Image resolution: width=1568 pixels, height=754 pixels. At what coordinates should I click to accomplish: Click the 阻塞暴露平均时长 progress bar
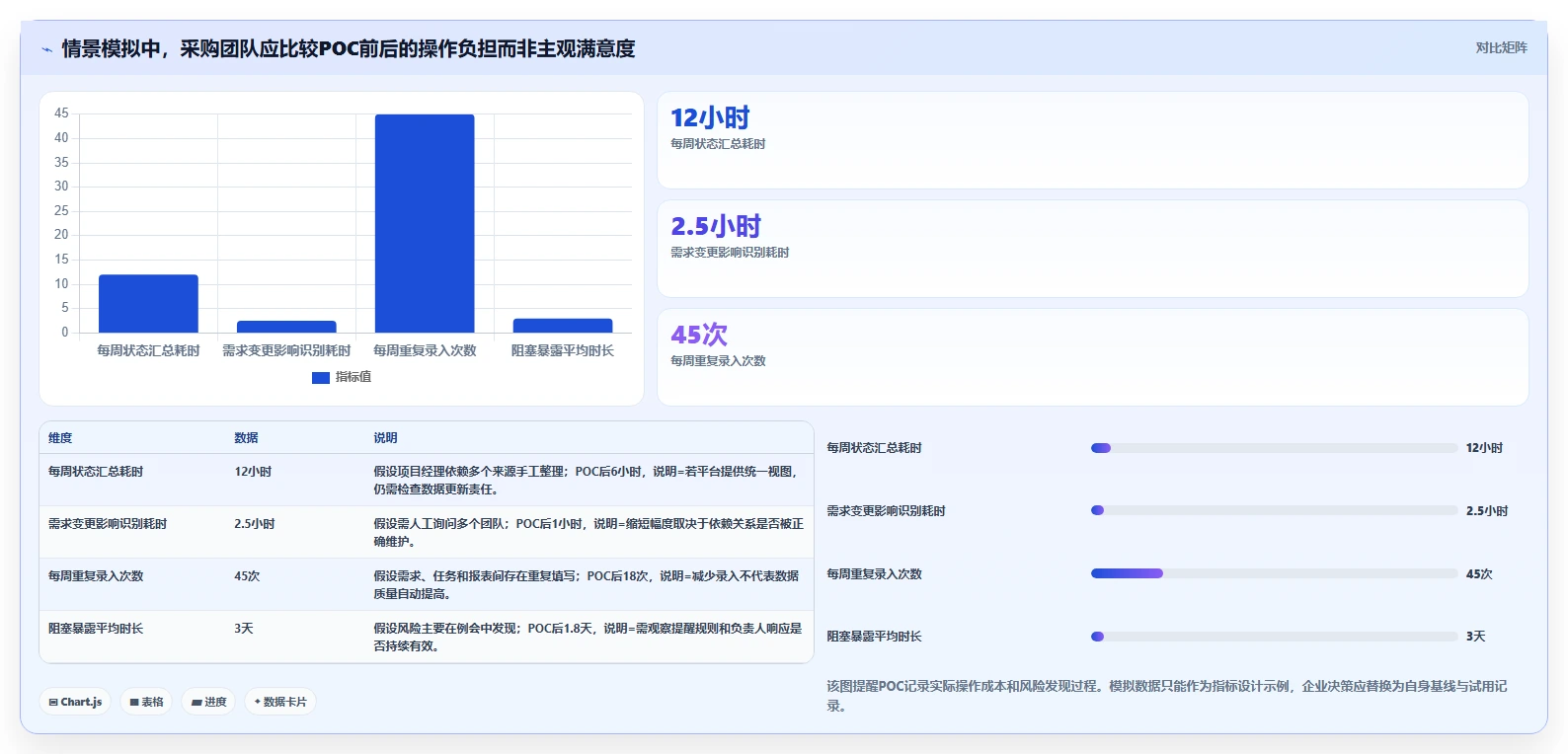[x=1274, y=637]
